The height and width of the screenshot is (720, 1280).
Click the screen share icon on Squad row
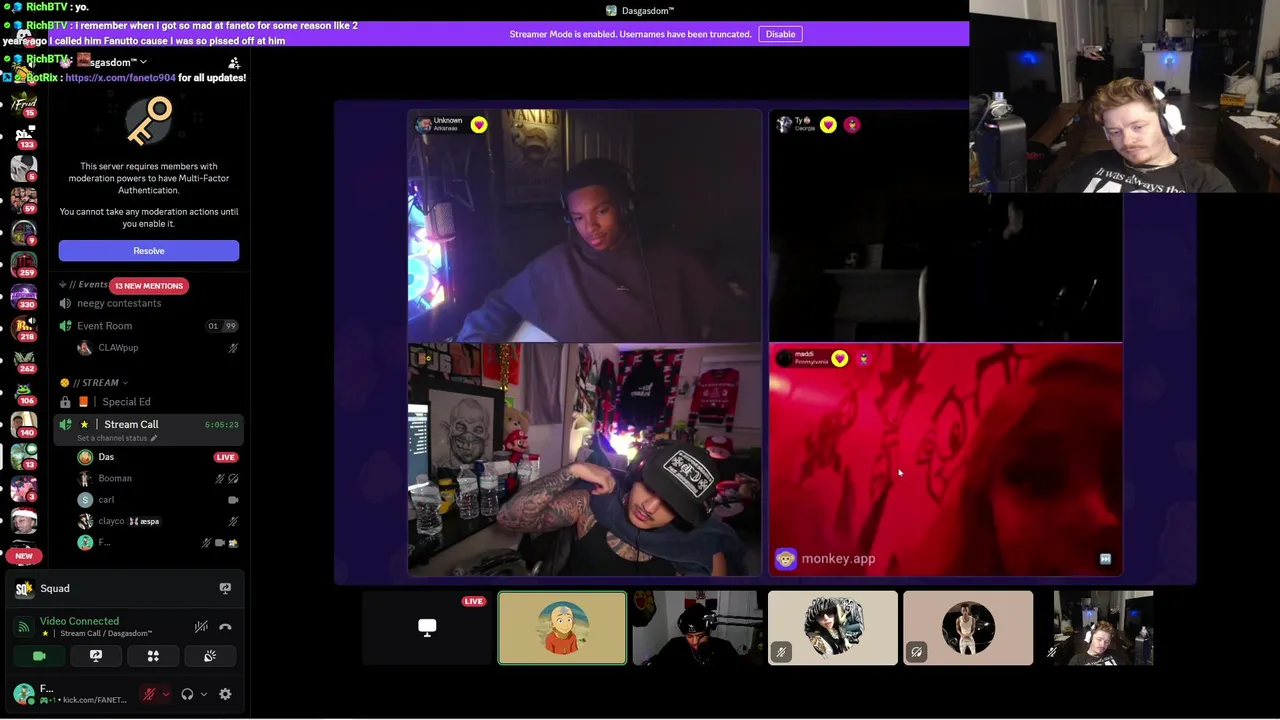tap(225, 589)
